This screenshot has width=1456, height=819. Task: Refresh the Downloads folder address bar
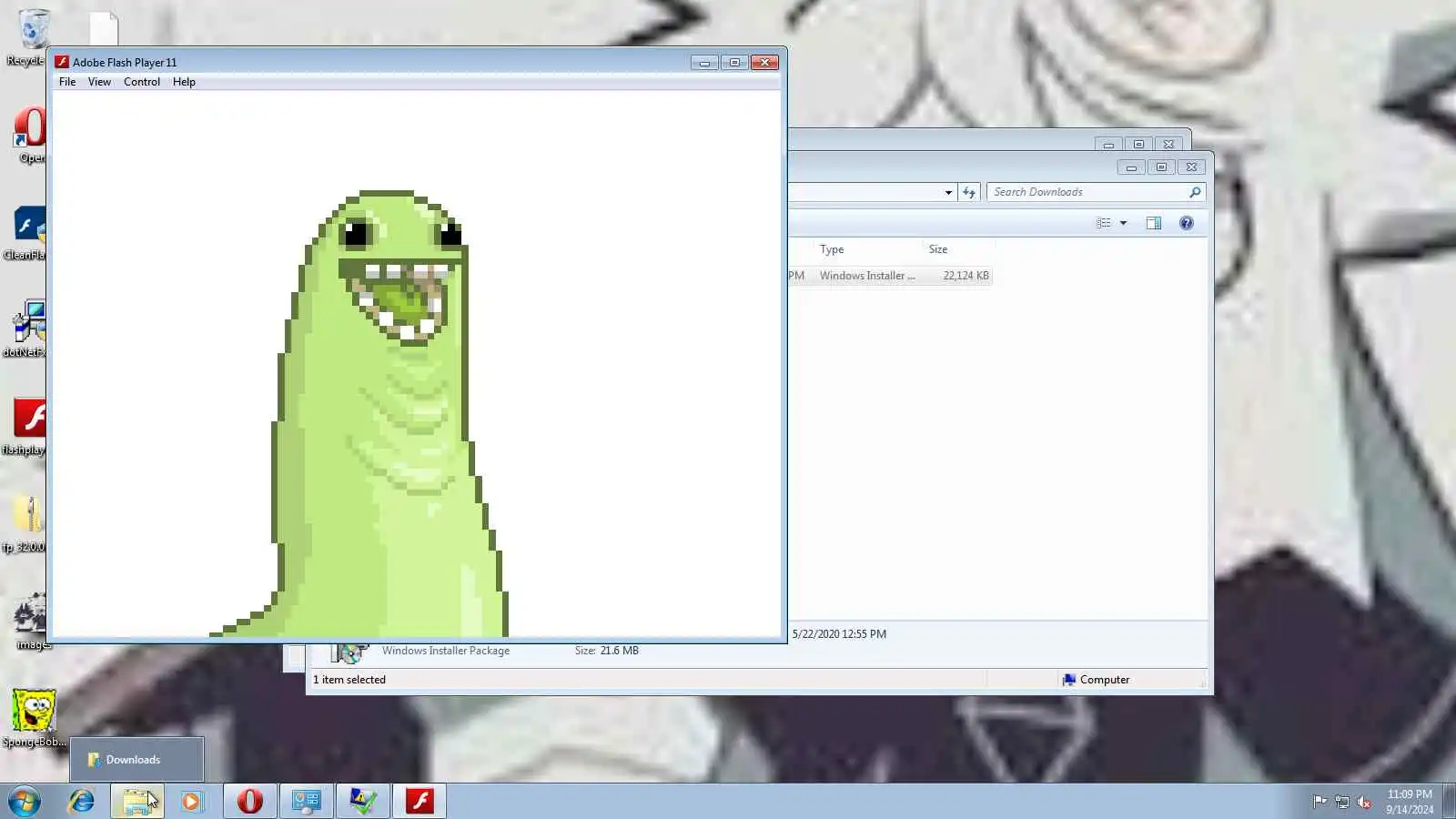[x=969, y=192]
